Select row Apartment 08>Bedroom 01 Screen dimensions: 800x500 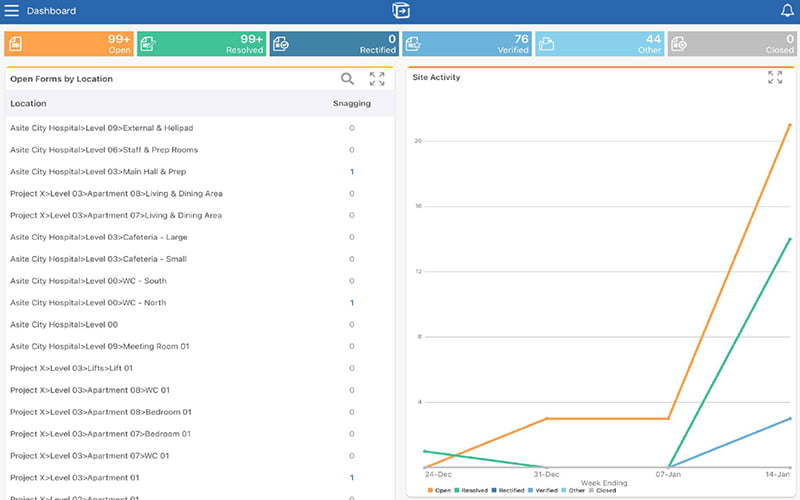(x=199, y=412)
